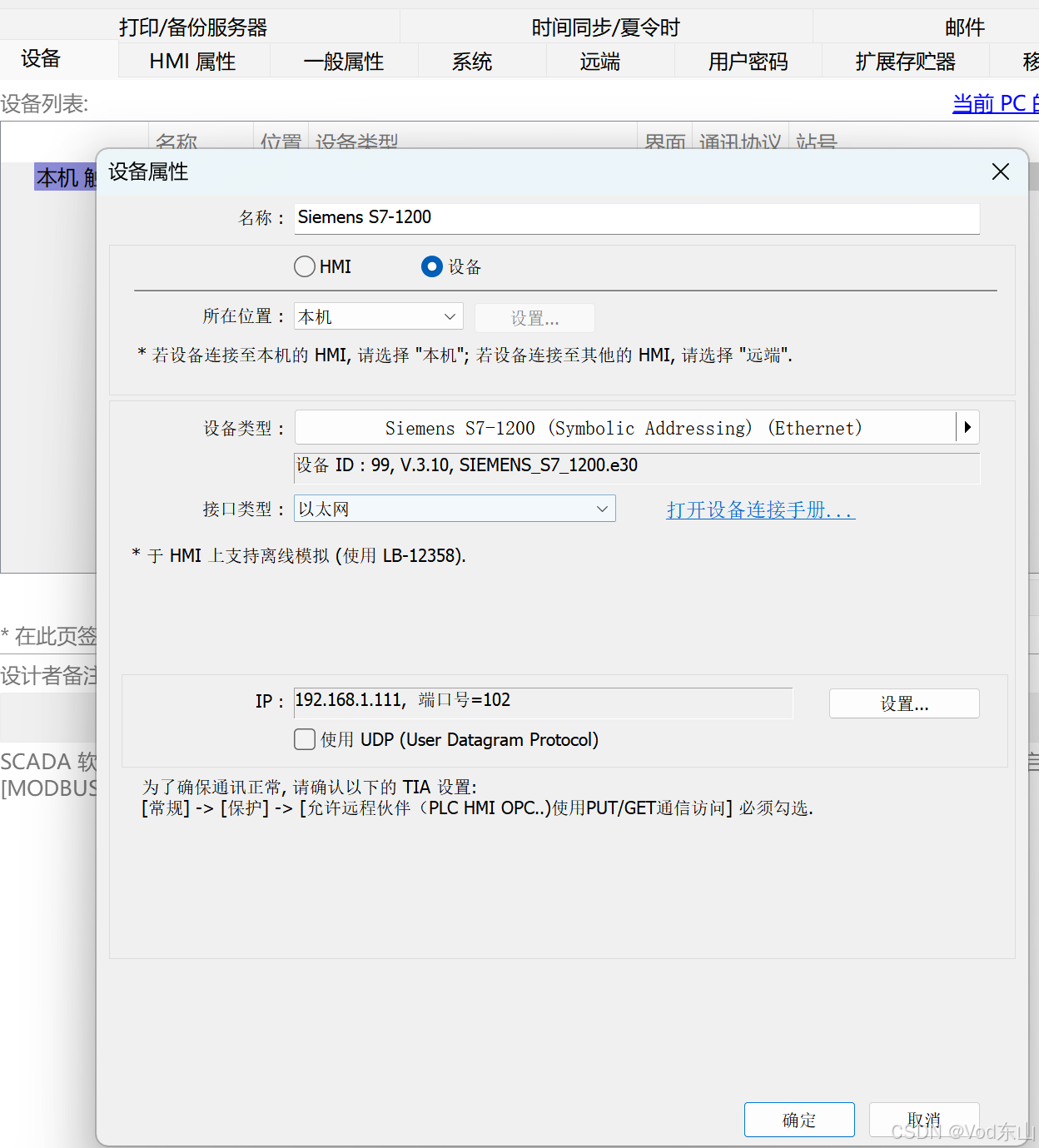Click the IP 设置... button

(904, 703)
